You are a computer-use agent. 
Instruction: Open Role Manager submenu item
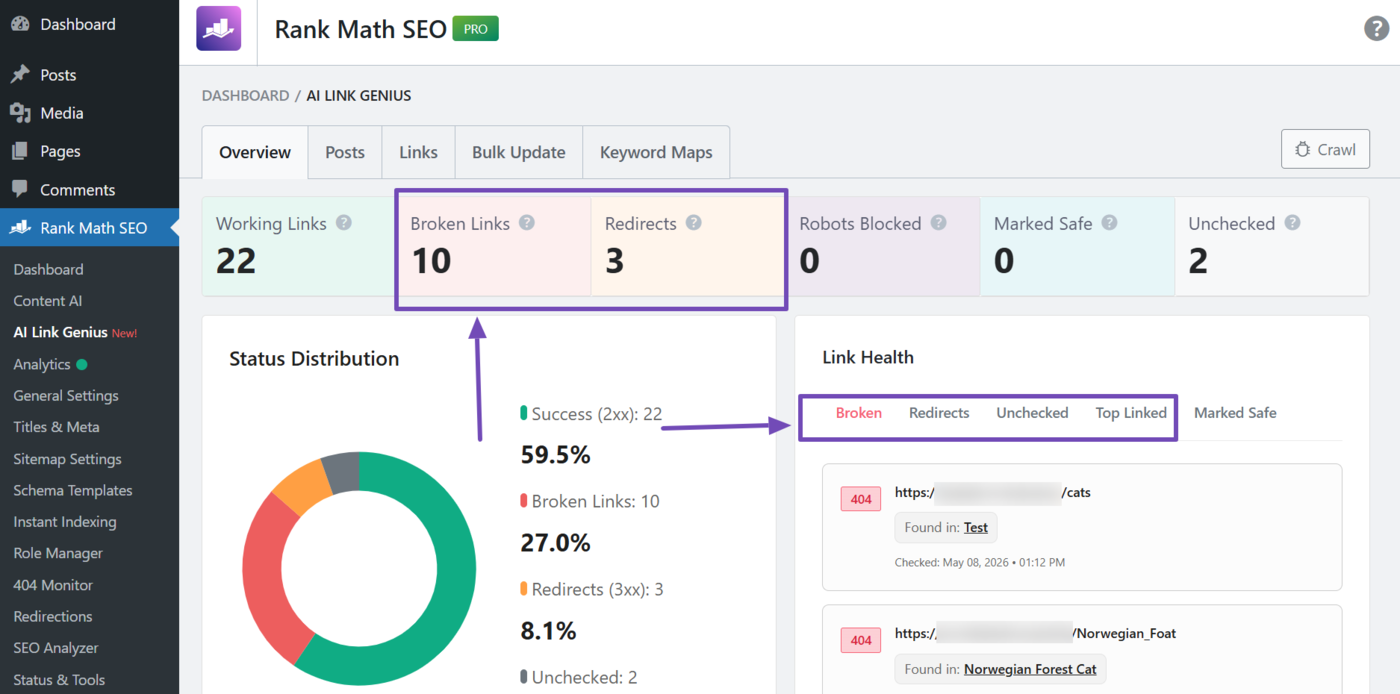[58, 553]
